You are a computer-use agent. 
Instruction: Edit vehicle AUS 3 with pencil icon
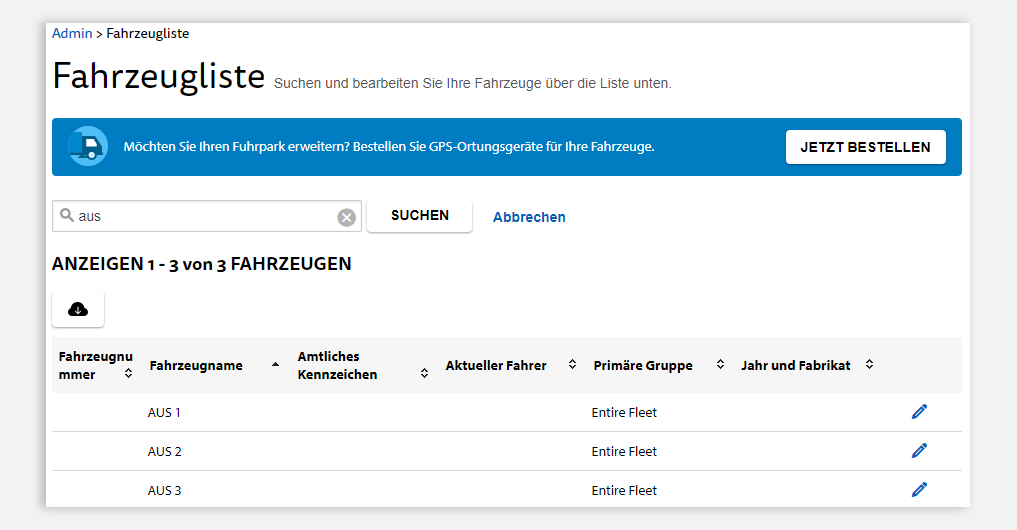pos(919,490)
